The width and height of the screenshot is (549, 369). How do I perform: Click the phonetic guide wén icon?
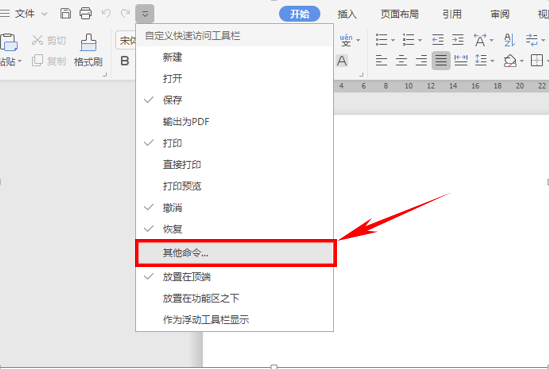[x=346, y=40]
